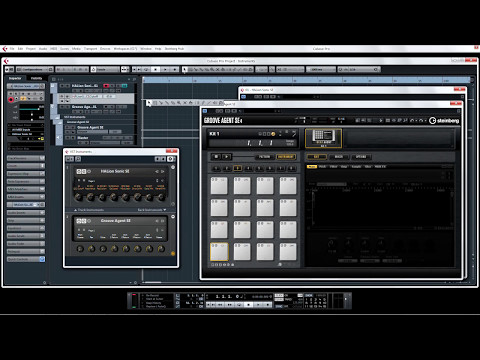
Task: Open the Transport menu
Action: [90, 49]
